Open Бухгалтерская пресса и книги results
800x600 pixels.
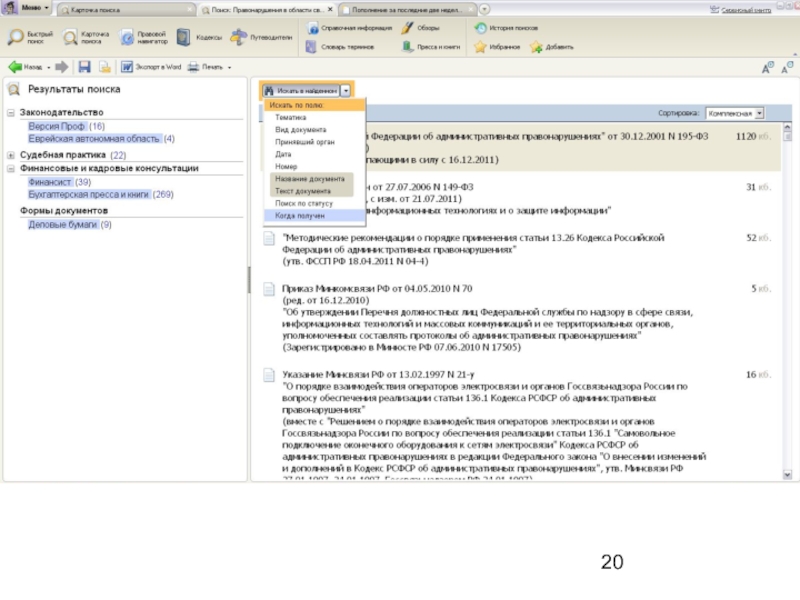(89, 194)
